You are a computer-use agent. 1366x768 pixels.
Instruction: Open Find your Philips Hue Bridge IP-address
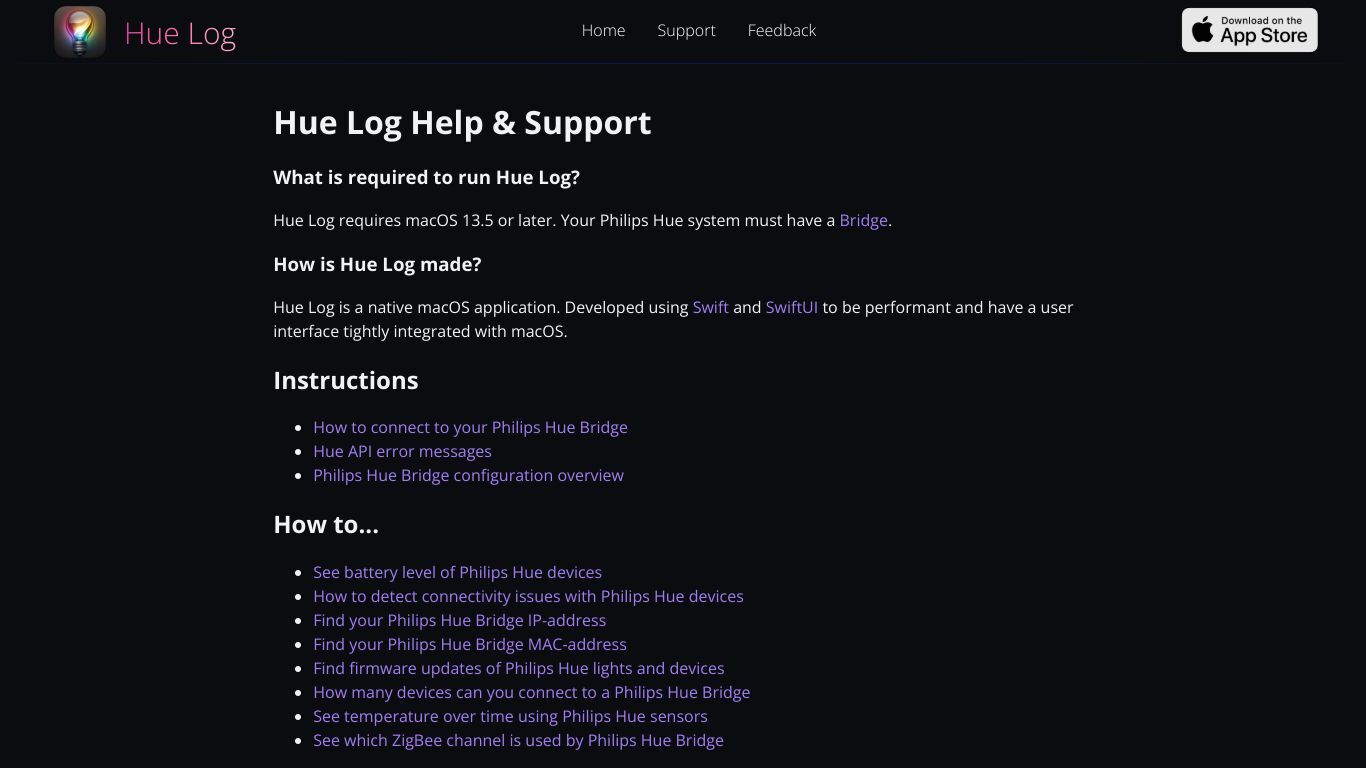pos(459,620)
